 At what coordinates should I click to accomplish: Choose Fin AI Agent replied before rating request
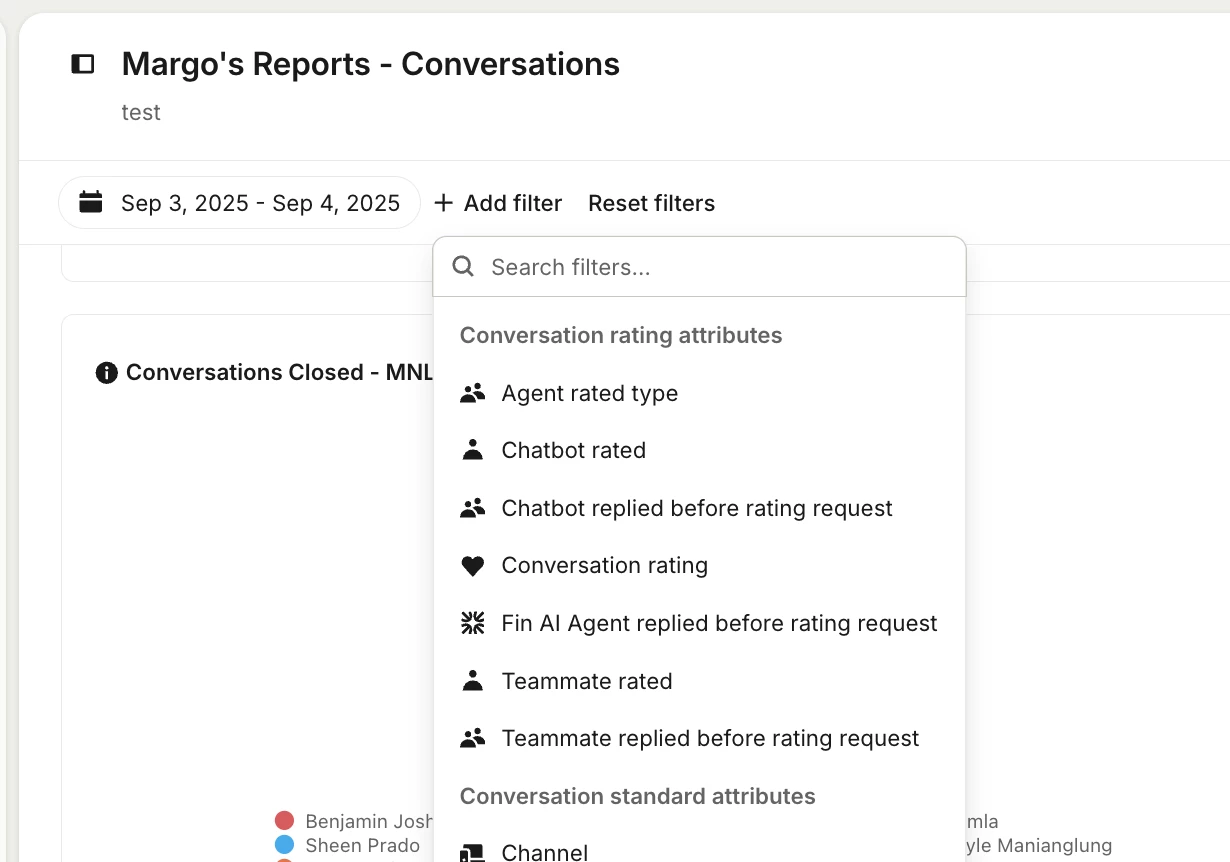(x=699, y=623)
